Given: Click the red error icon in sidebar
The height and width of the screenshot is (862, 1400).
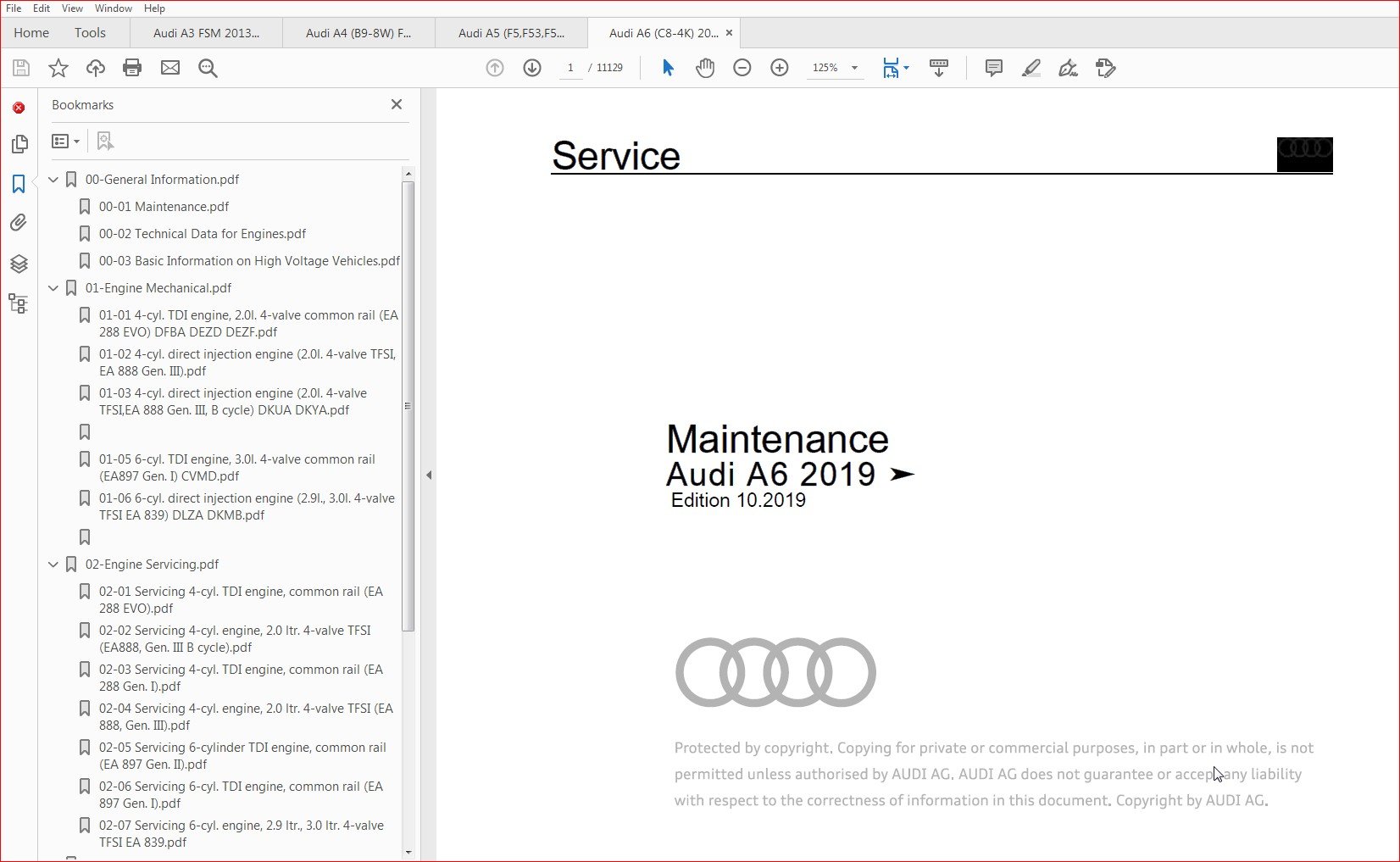Looking at the screenshot, I should point(19,108).
